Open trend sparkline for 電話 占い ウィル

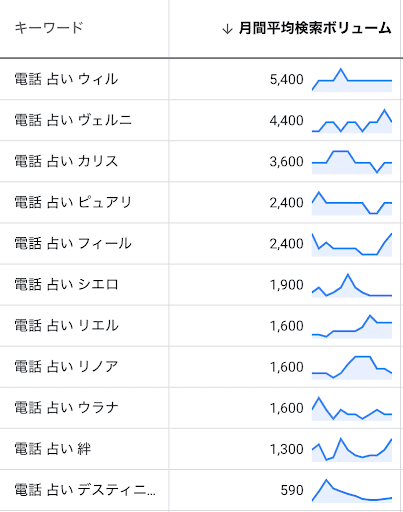pos(352,80)
